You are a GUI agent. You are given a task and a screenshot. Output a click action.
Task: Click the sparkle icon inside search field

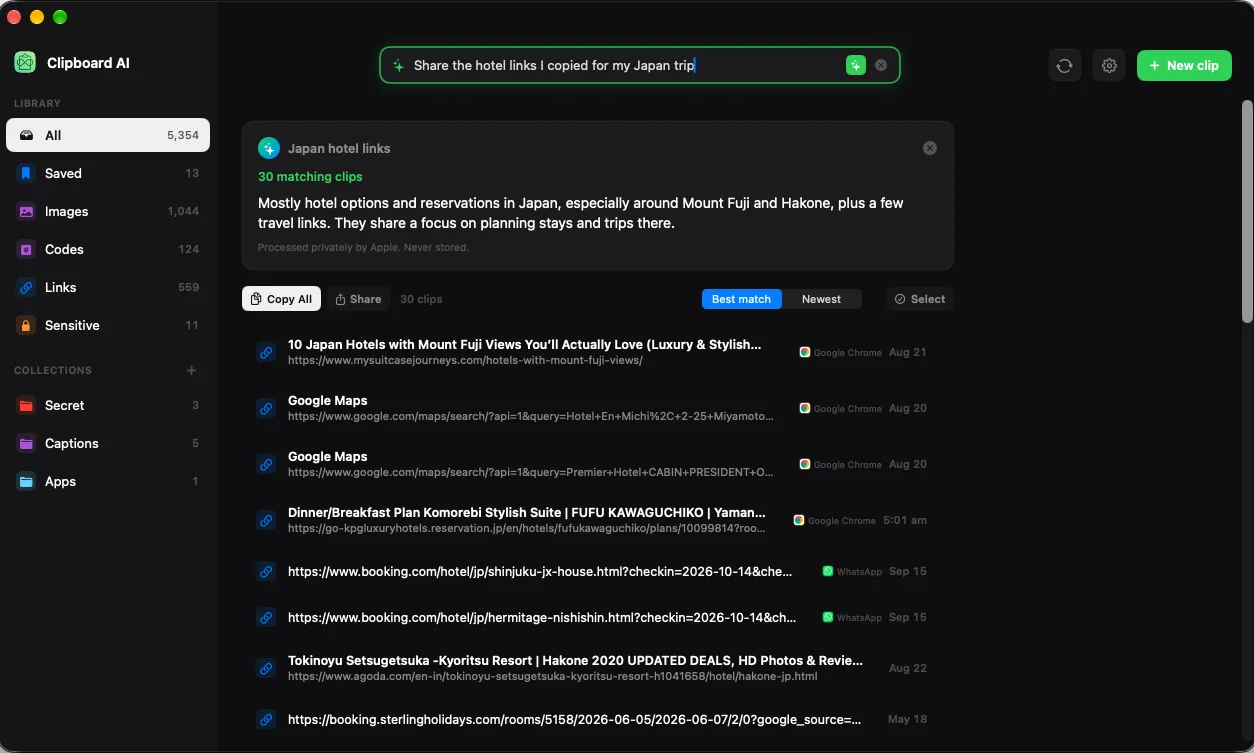398,65
